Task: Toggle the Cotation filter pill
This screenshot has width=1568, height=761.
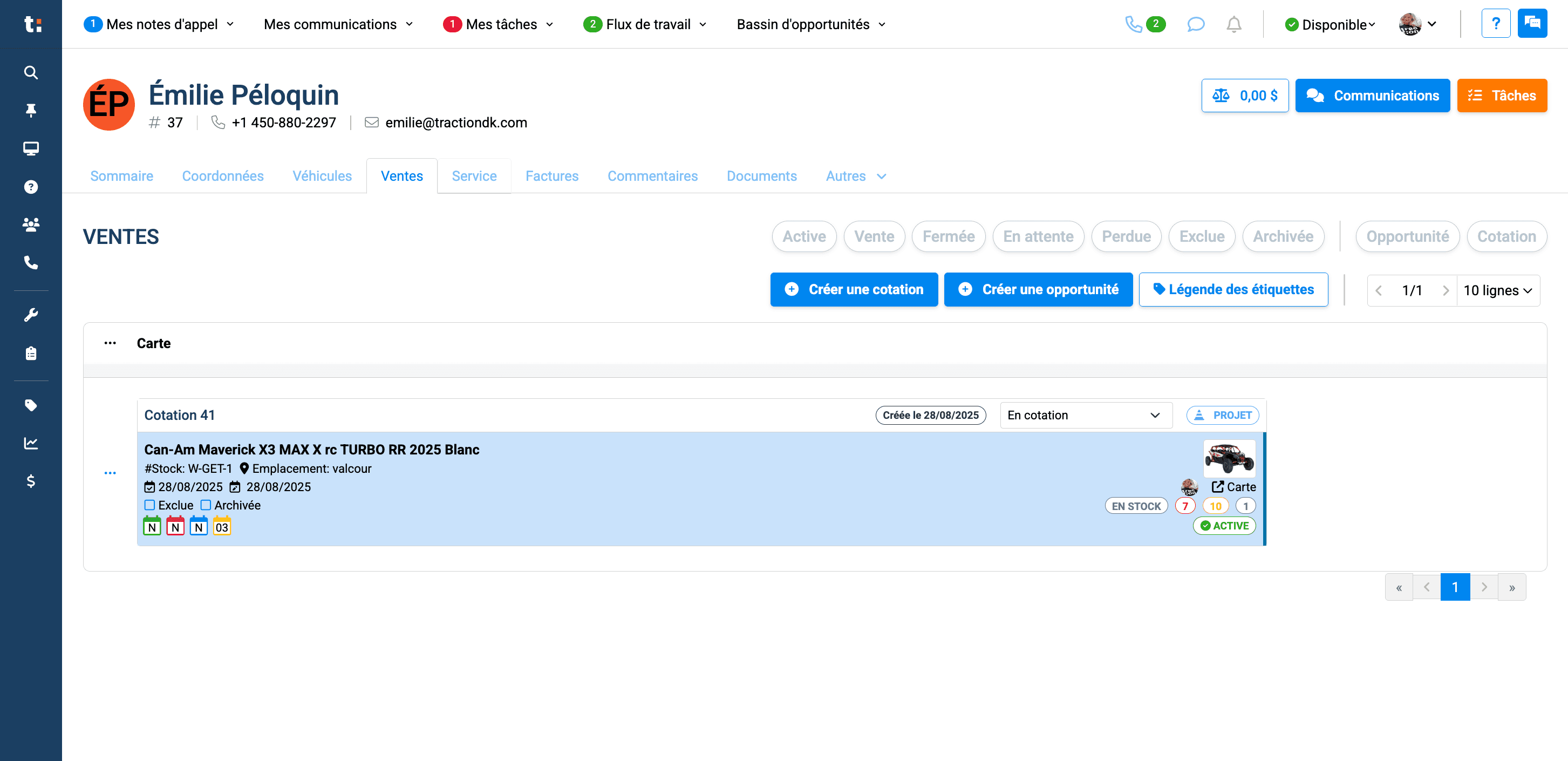Action: pos(1506,236)
